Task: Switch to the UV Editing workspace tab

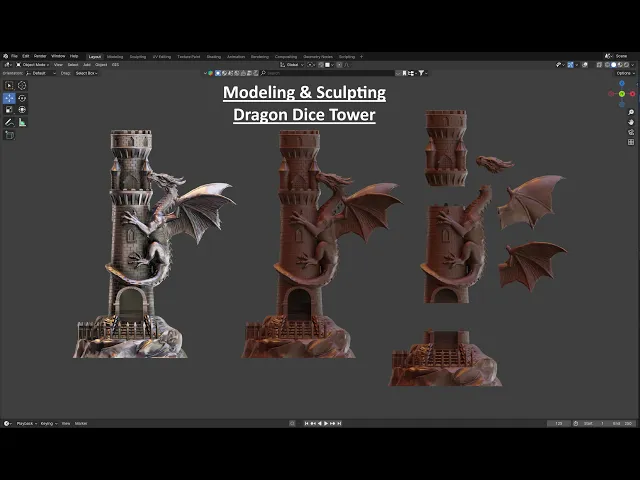Action: [162, 57]
